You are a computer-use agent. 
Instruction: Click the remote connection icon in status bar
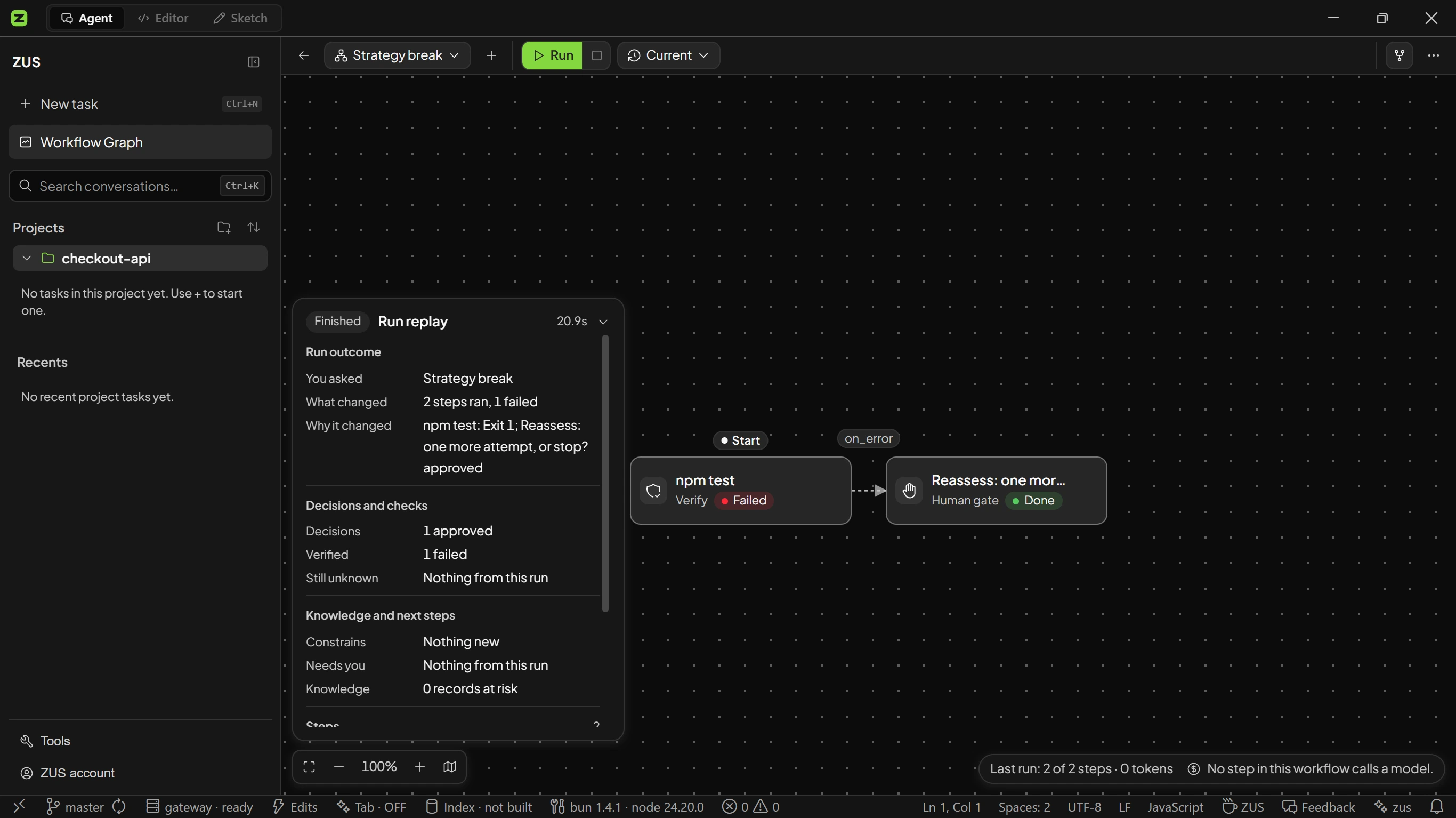pos(19,807)
